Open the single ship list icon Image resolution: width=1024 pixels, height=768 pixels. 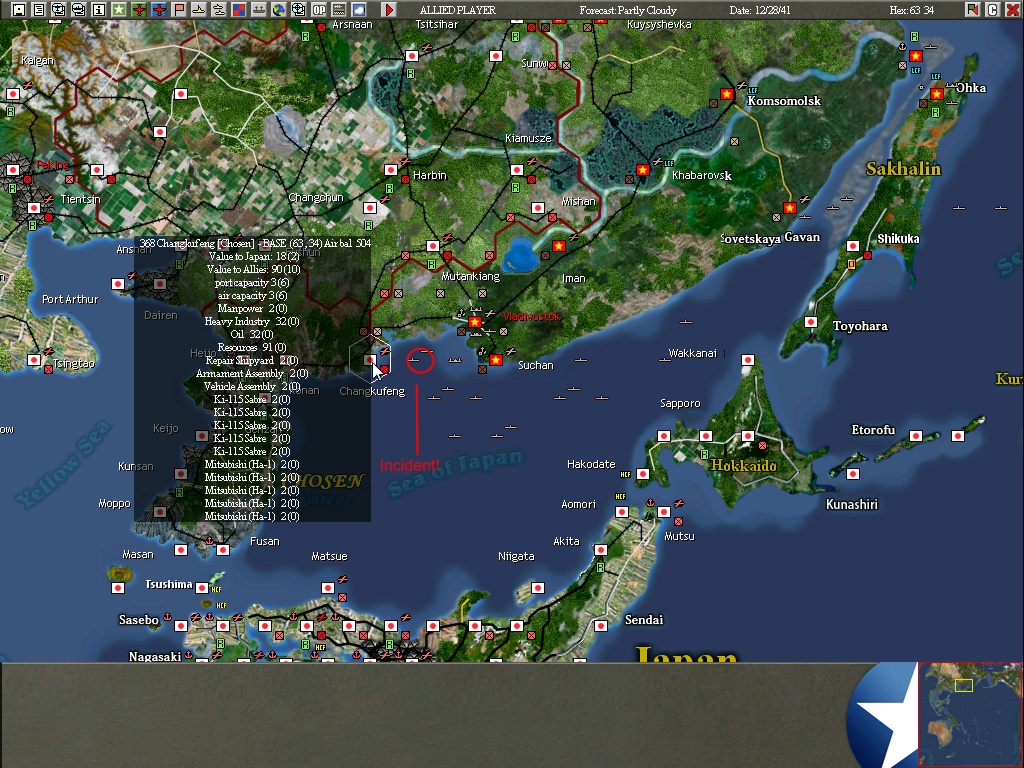click(x=199, y=10)
